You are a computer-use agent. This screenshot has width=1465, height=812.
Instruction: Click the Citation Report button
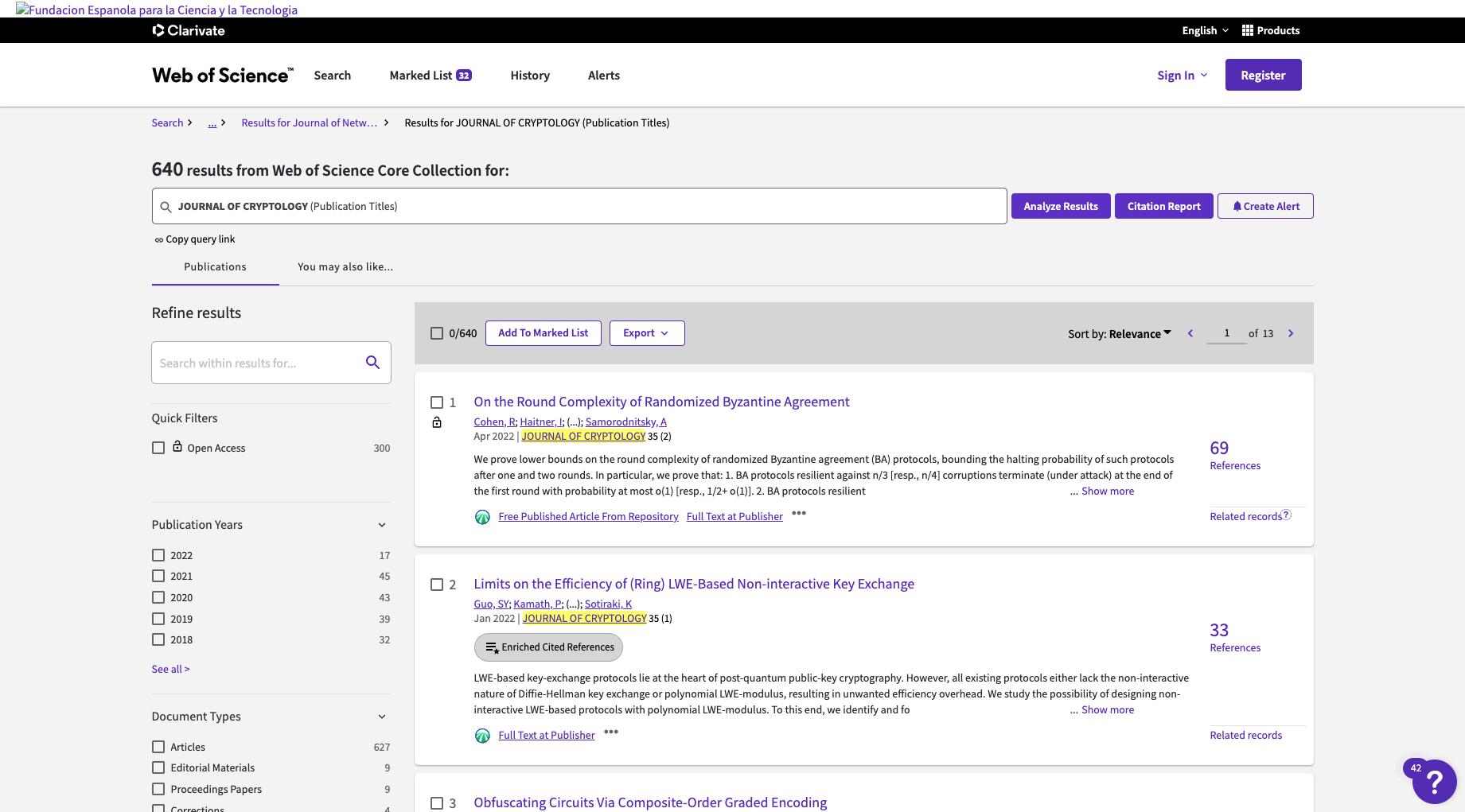[x=1164, y=206]
